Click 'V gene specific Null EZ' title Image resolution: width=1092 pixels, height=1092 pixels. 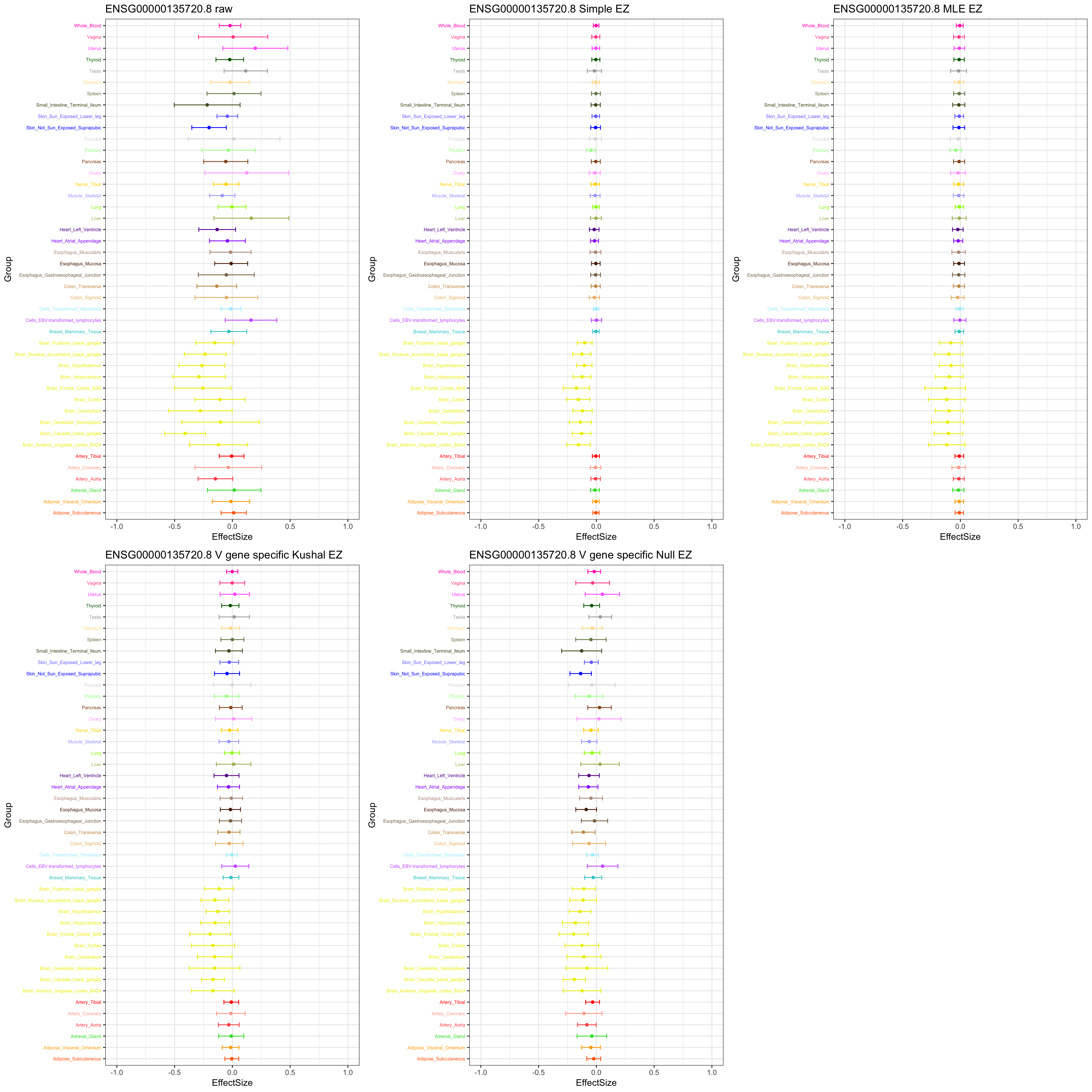click(580, 555)
